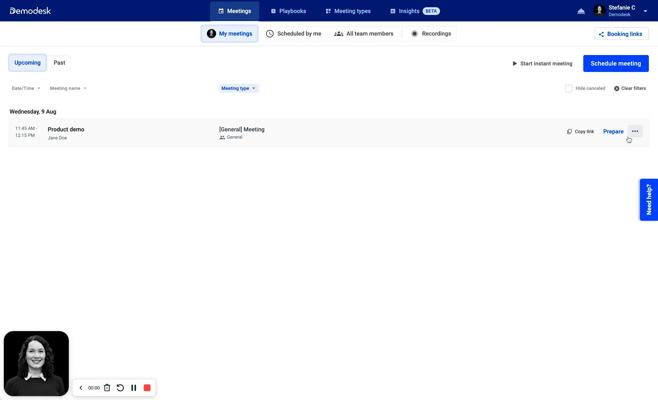Go to the Playbooks tab
This screenshot has height=400, width=658.
(x=288, y=11)
